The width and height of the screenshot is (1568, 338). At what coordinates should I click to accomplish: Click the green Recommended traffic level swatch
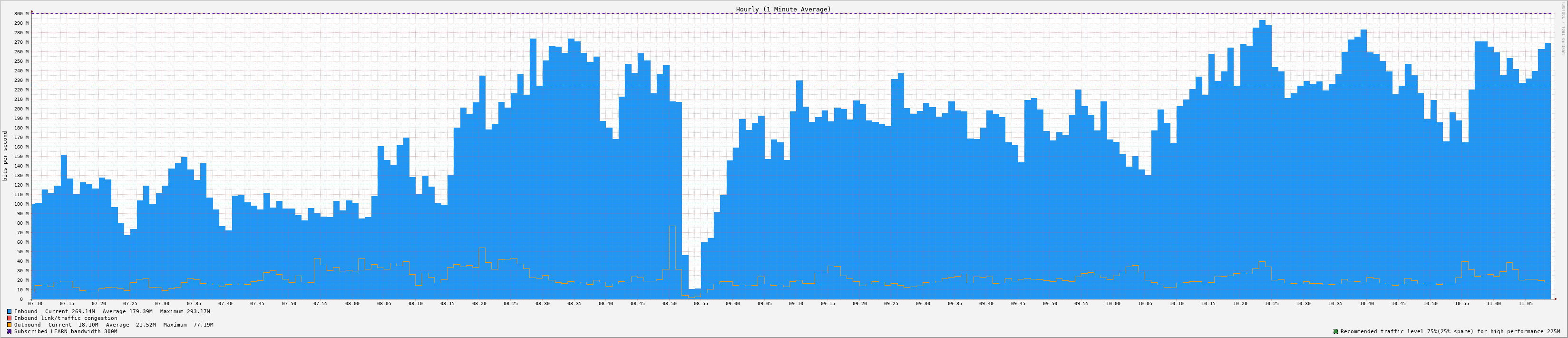[1335, 331]
